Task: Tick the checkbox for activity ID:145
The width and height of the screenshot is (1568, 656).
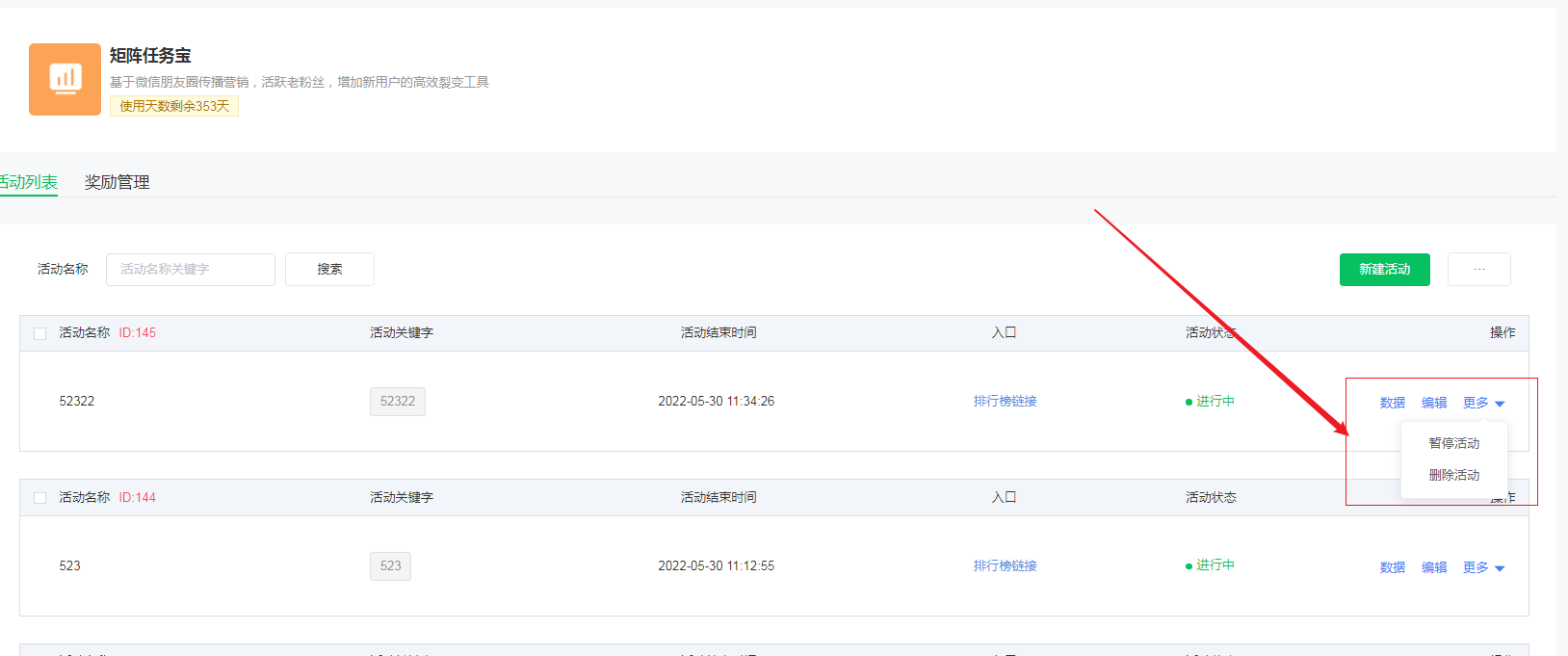Action: pyautogui.click(x=40, y=333)
